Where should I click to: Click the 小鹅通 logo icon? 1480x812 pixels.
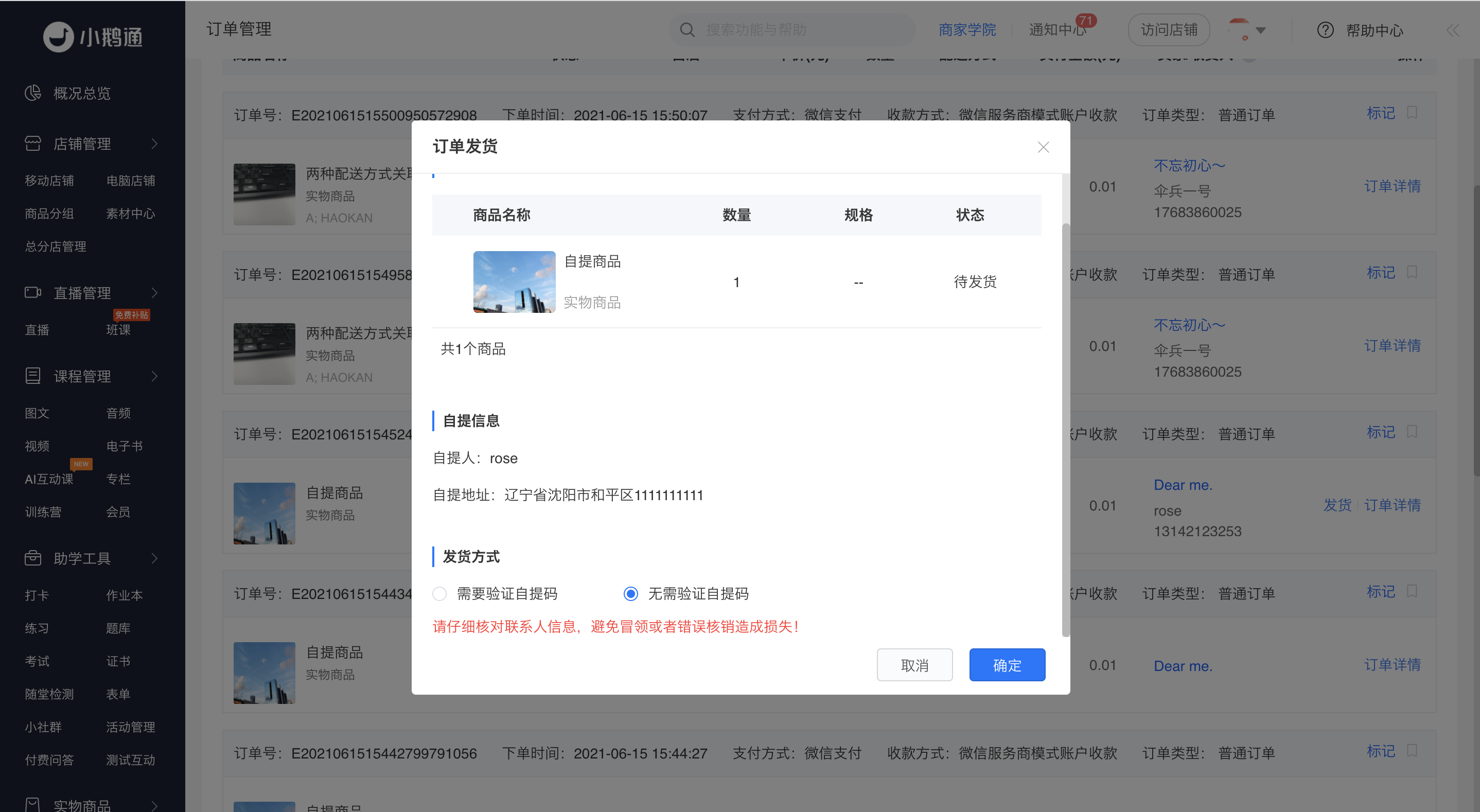(59, 37)
